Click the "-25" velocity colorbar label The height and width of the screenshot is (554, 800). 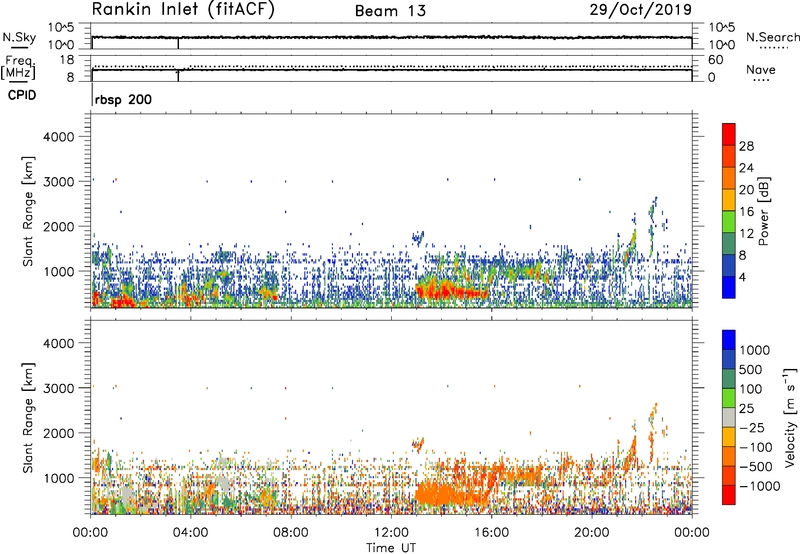pos(751,428)
